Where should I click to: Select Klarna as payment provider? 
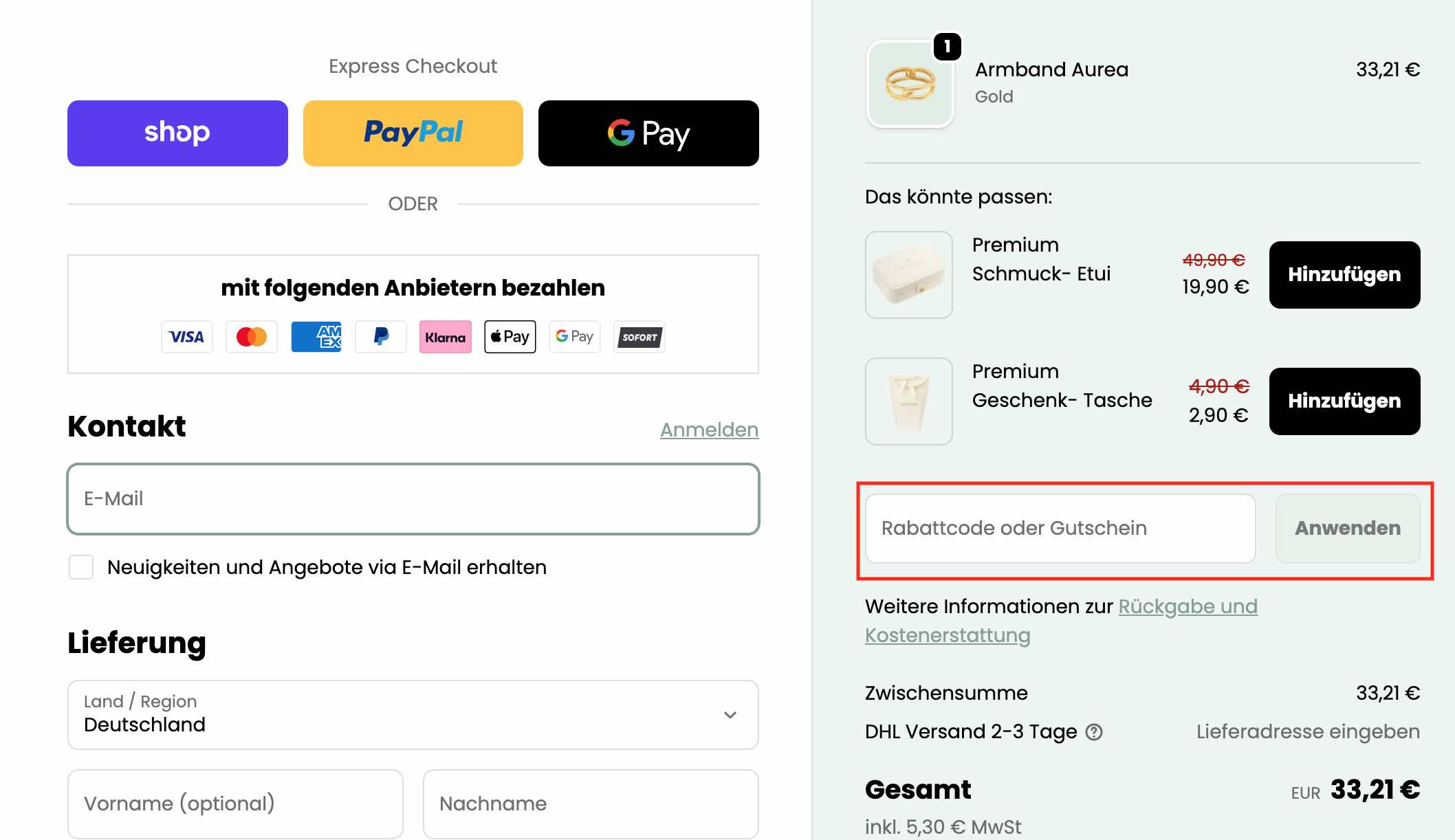(446, 337)
